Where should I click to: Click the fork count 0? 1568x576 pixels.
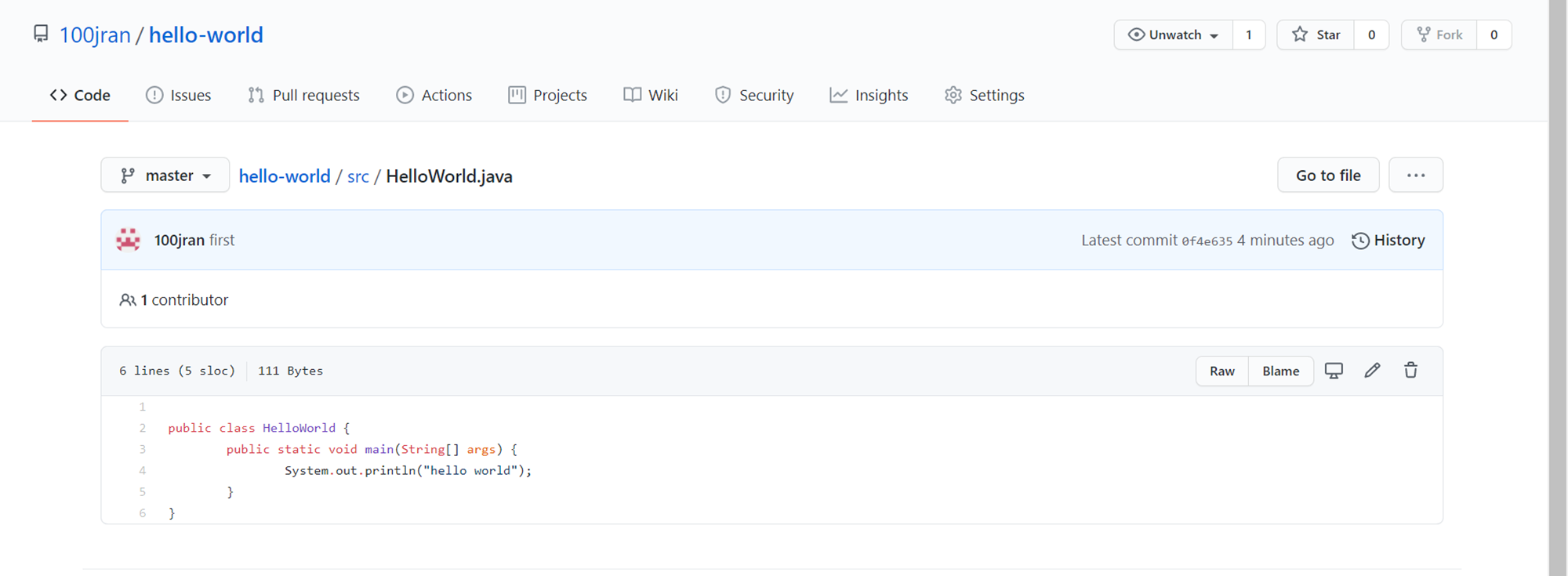tap(1494, 34)
